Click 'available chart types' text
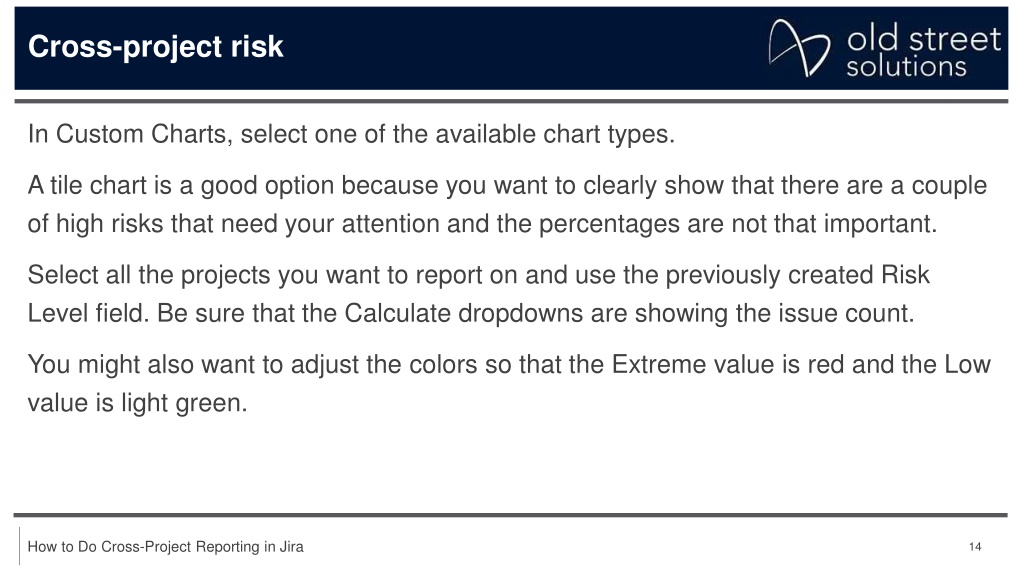1024x576 pixels. click(552, 134)
